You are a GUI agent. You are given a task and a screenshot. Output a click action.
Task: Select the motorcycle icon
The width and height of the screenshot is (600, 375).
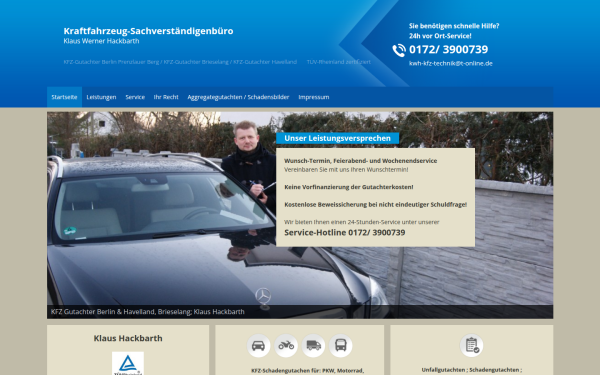(x=286, y=346)
